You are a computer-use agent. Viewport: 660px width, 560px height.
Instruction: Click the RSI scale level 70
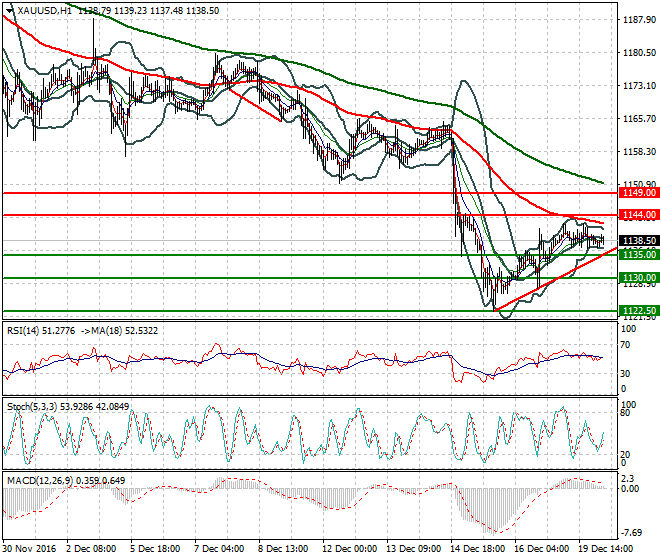(x=625, y=345)
